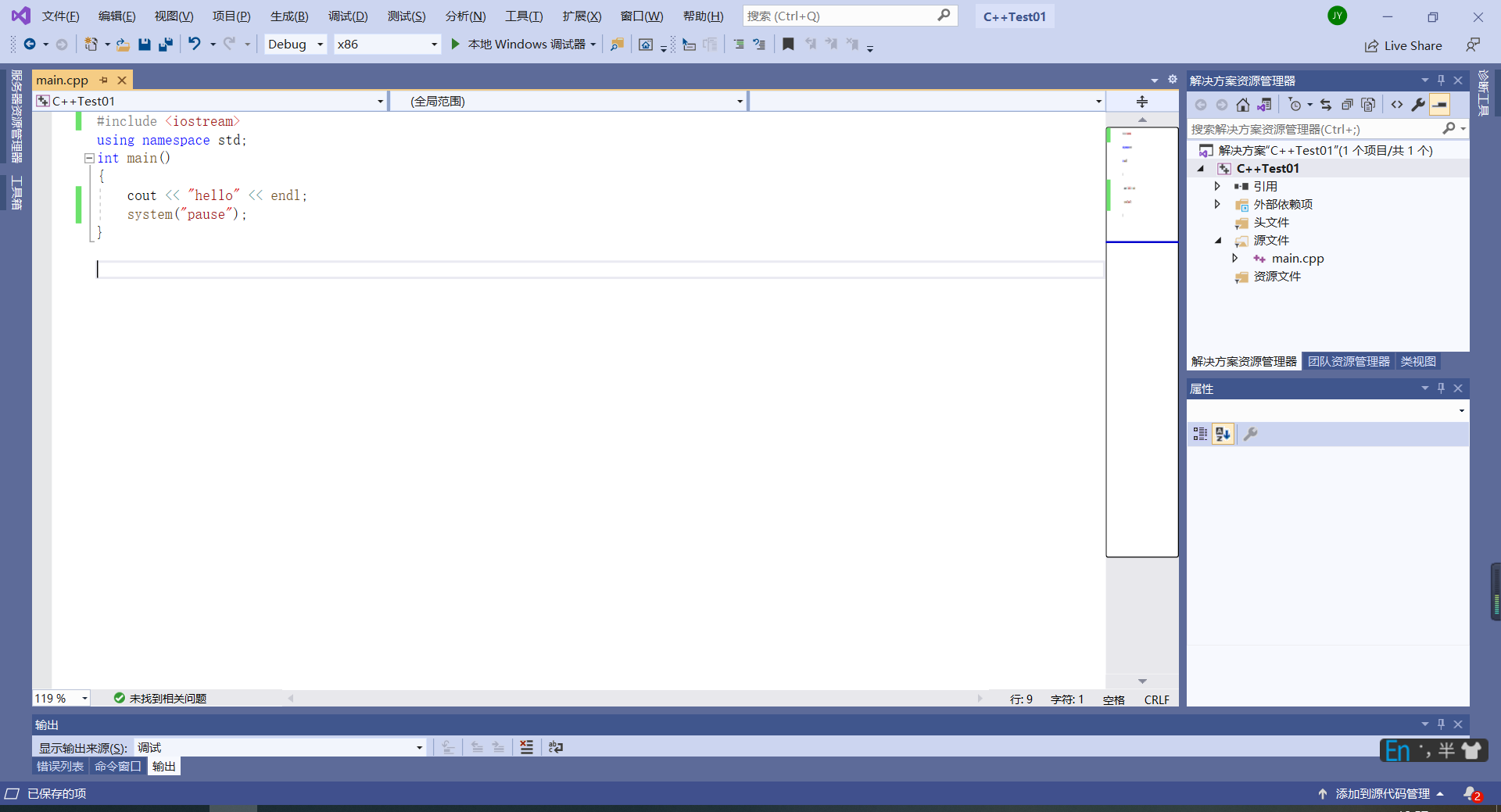
Task: Toggle show all files in Solution Explorer
Action: 1368,105
